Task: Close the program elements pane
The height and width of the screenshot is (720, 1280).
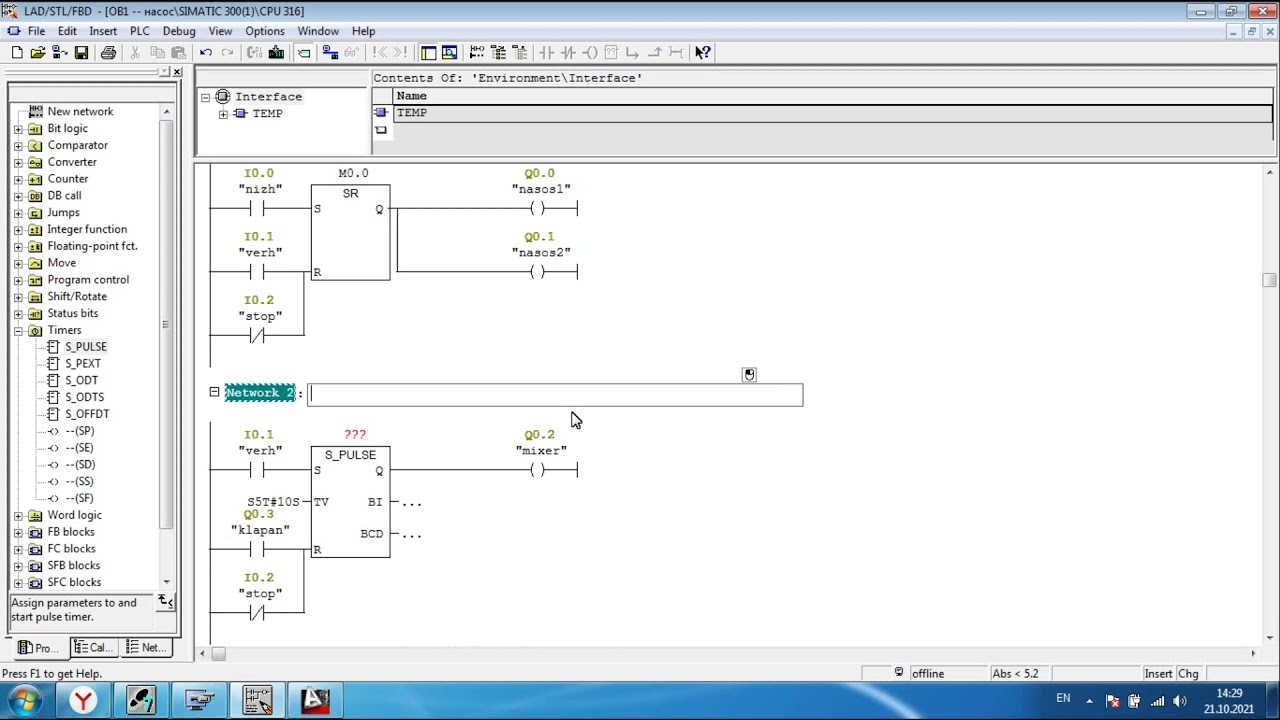Action: (177, 72)
